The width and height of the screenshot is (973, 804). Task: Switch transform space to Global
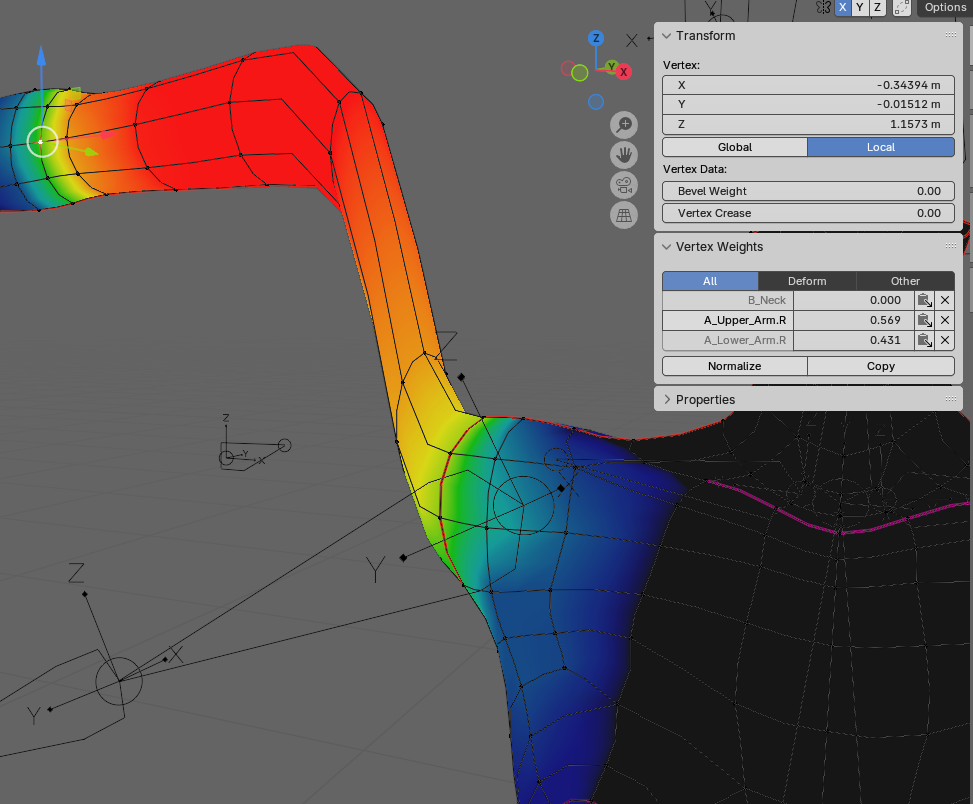point(735,147)
